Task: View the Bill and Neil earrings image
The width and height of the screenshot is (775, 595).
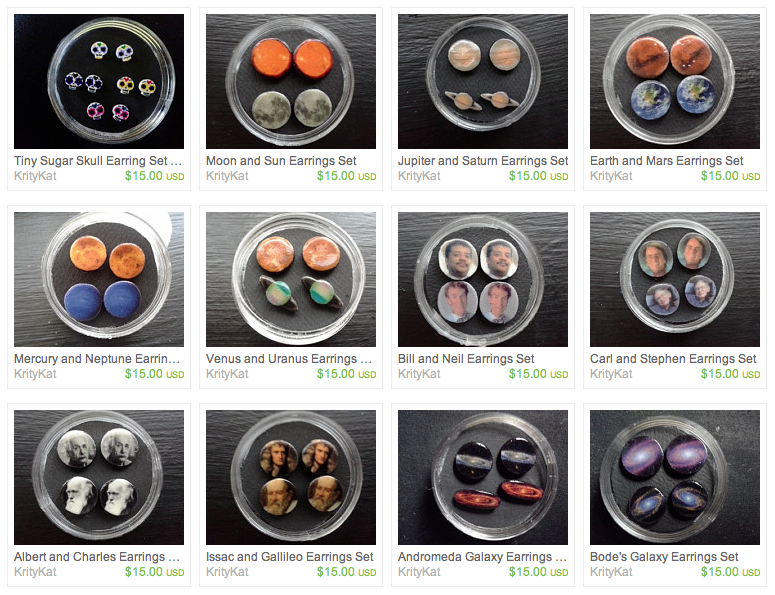Action: (483, 279)
